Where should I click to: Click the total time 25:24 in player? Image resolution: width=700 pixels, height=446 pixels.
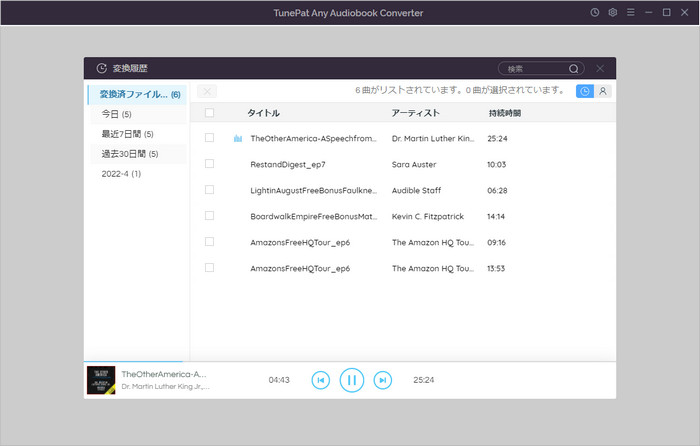click(x=424, y=380)
